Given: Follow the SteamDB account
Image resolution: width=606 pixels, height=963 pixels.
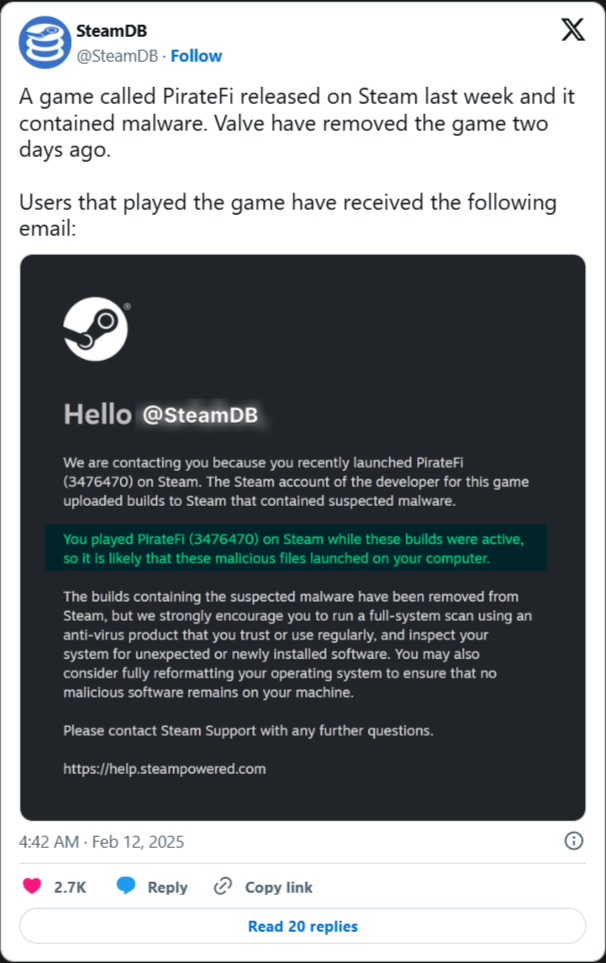Looking at the screenshot, I should [196, 56].
